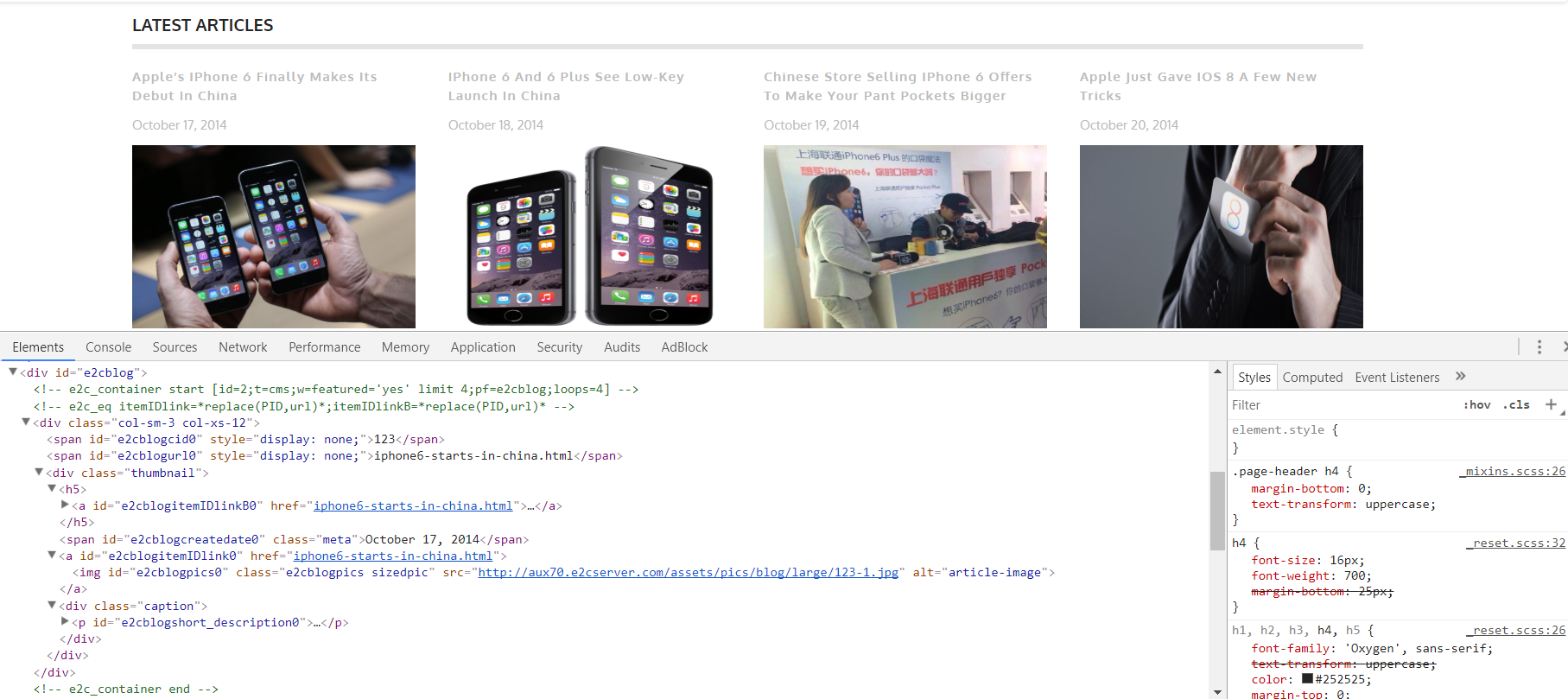Click 'text-transform: uppercase' under .page-header h4
Screen dimensions: 1568x699
(x=1343, y=504)
